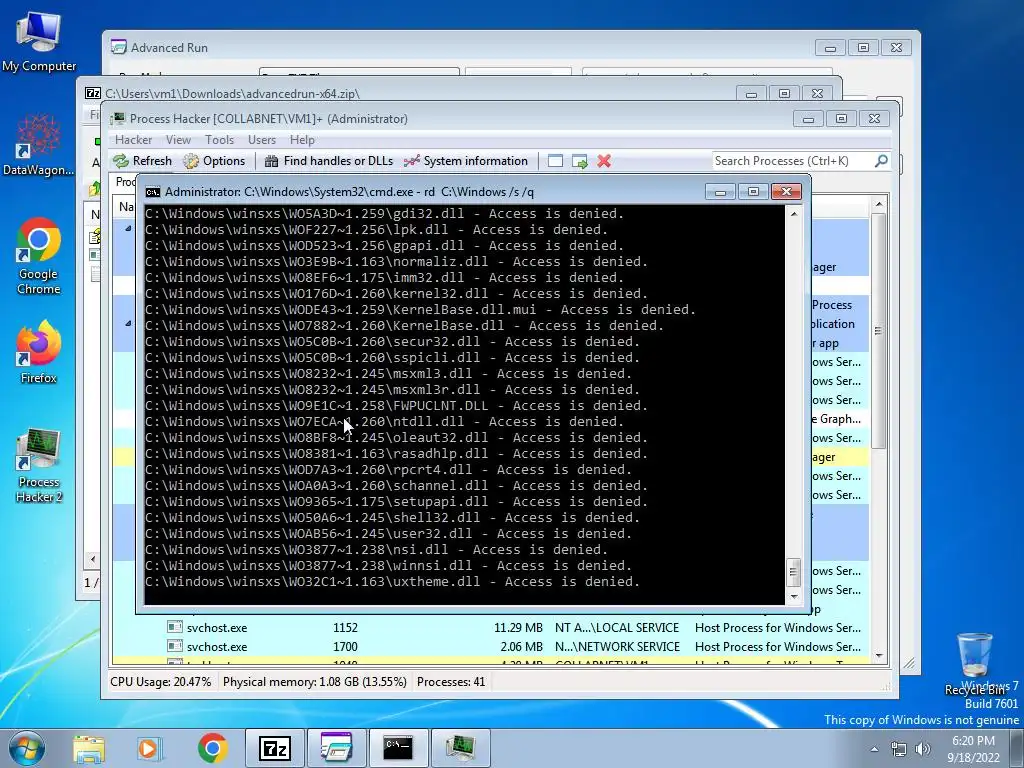The width and height of the screenshot is (1024, 768).
Task: Open the Help menu in Process Hacker
Action: (302, 140)
